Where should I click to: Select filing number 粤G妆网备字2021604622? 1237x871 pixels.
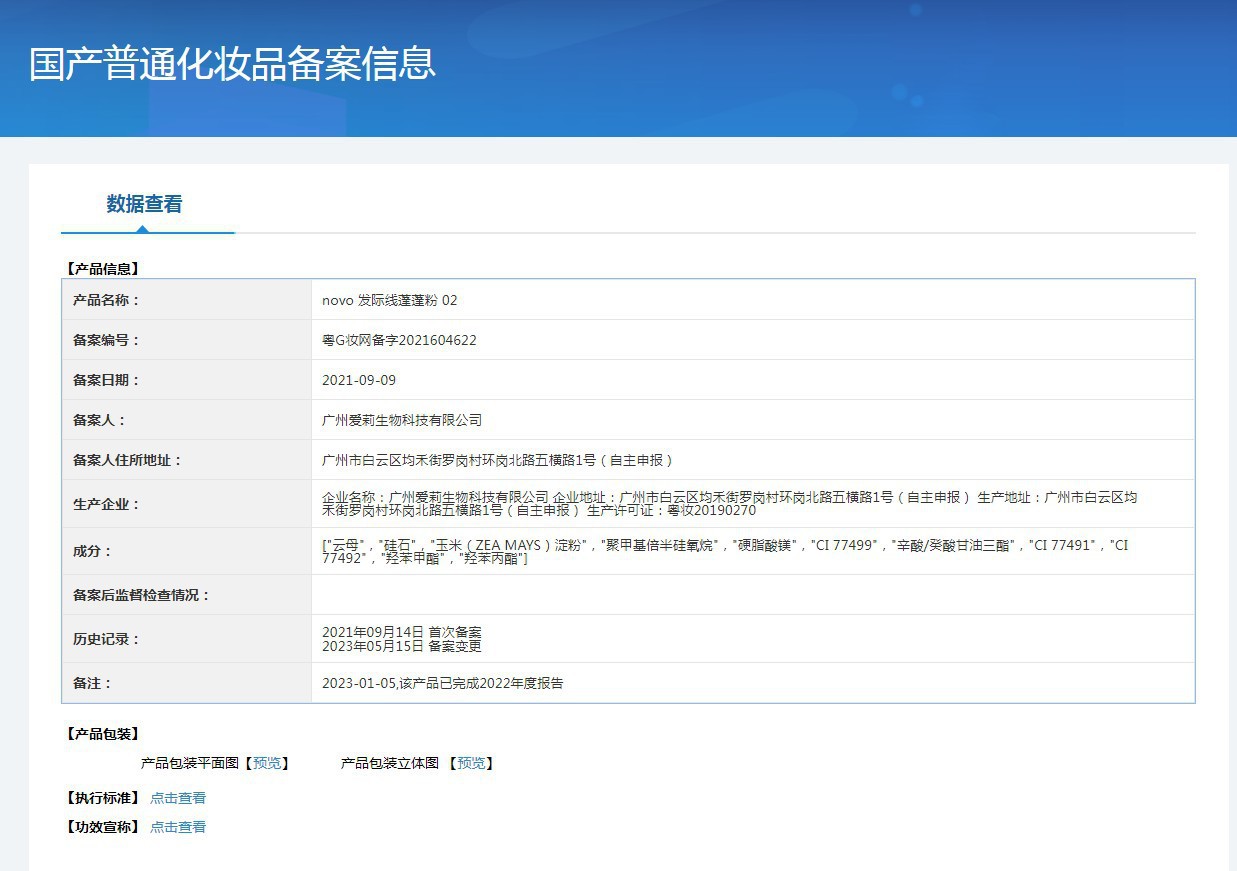(x=399, y=340)
